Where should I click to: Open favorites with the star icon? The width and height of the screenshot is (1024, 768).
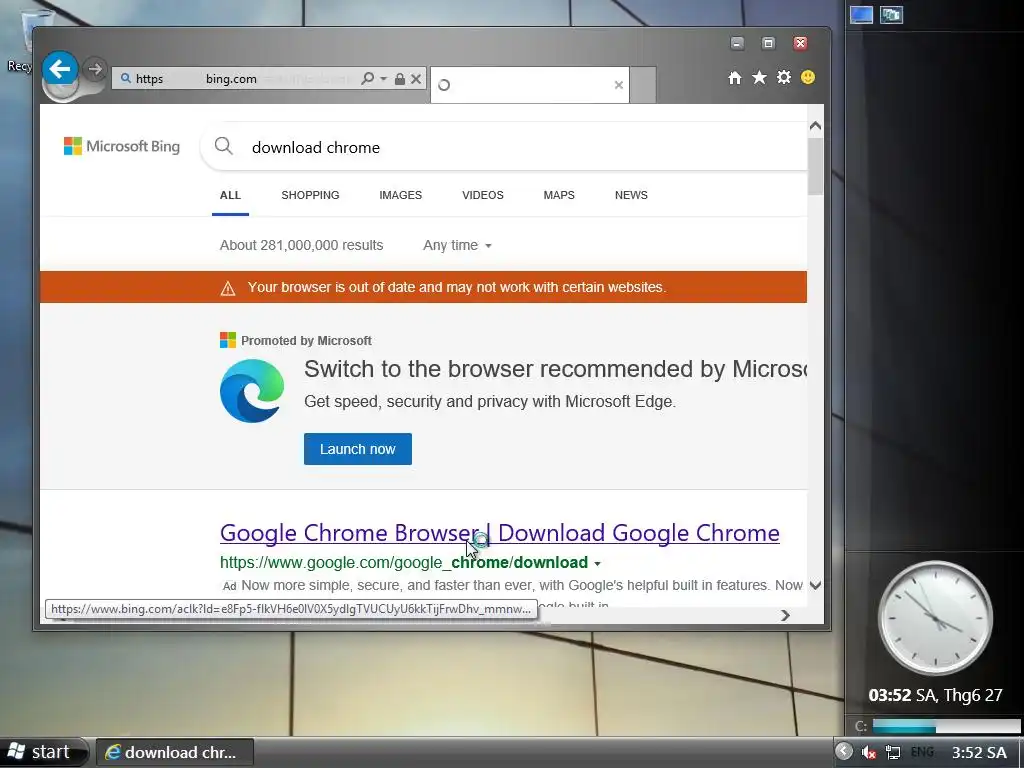(759, 78)
